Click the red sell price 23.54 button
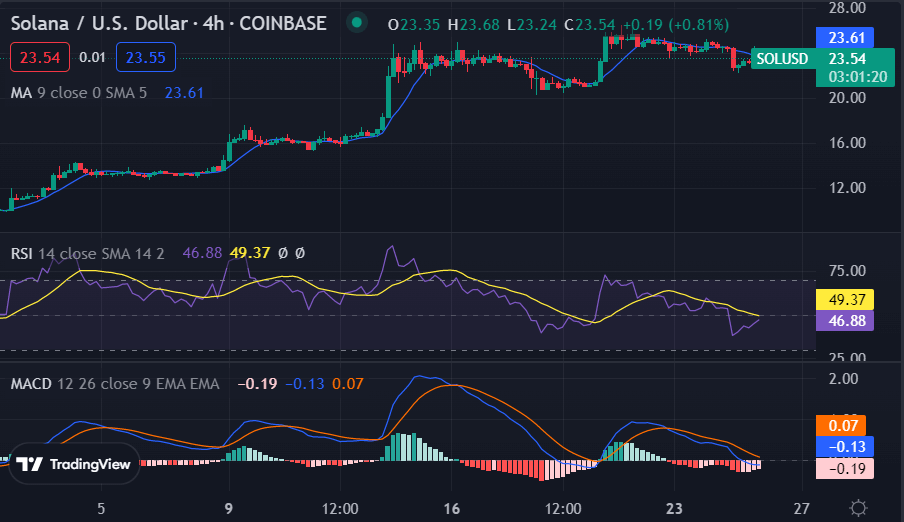This screenshot has width=904, height=522. (x=40, y=57)
